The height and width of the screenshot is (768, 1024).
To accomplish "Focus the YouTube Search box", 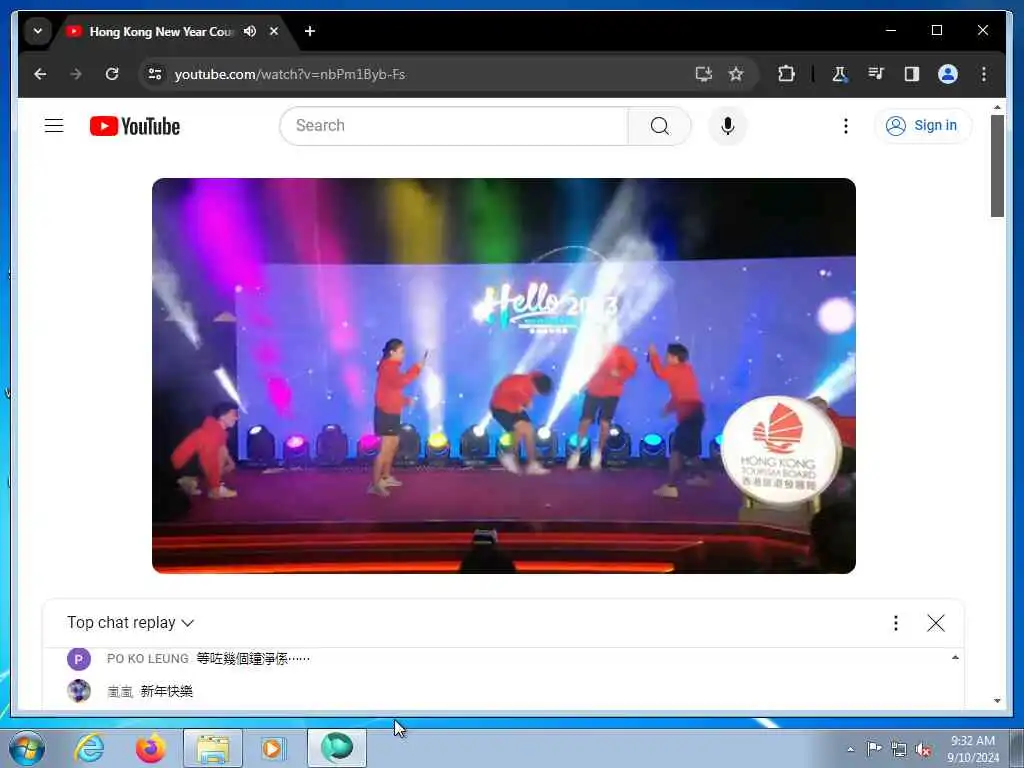I will pyautogui.click(x=453, y=125).
